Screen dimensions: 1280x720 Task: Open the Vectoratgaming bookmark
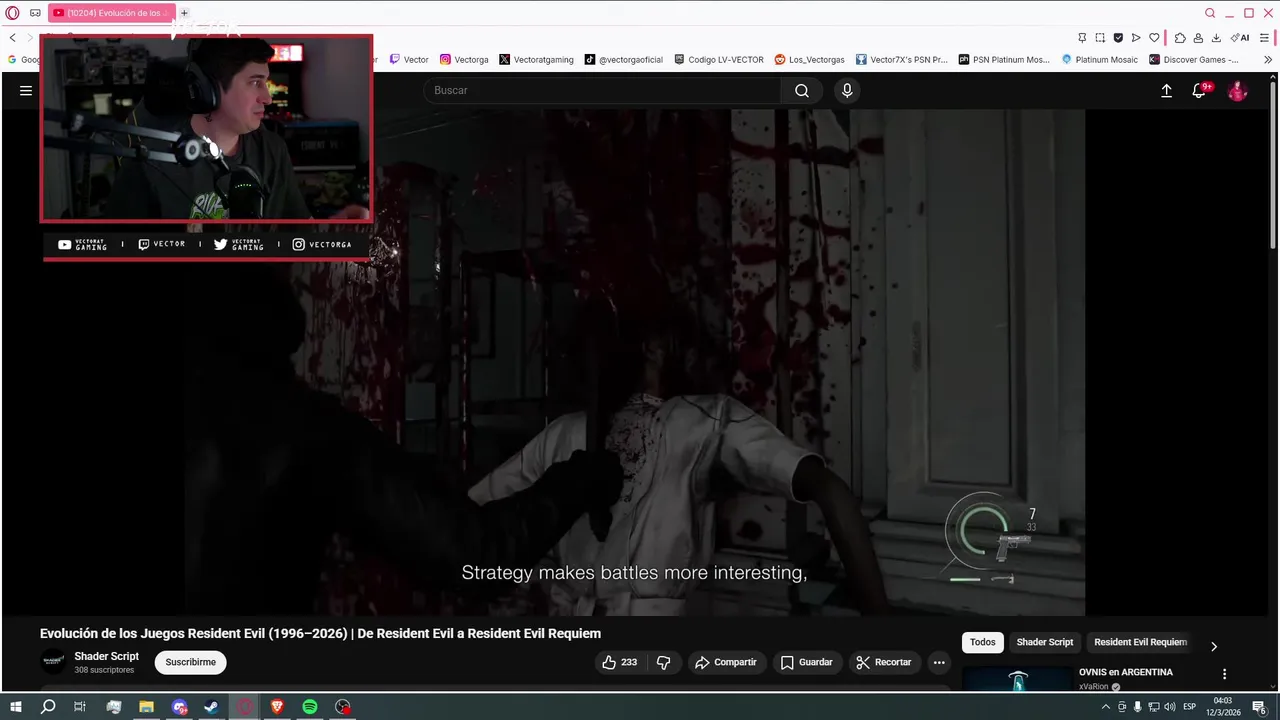(536, 60)
